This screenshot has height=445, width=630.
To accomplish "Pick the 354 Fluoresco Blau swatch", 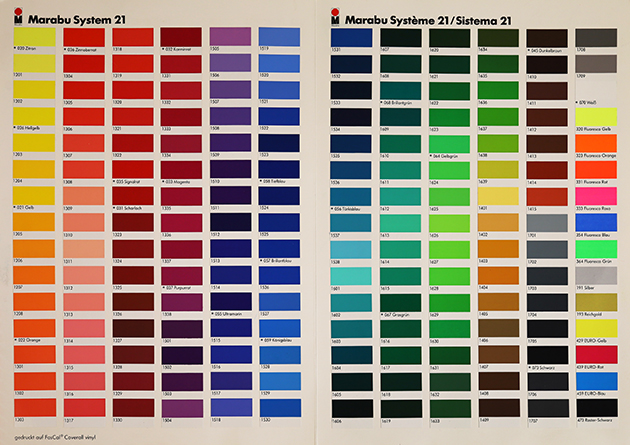I will (597, 223).
